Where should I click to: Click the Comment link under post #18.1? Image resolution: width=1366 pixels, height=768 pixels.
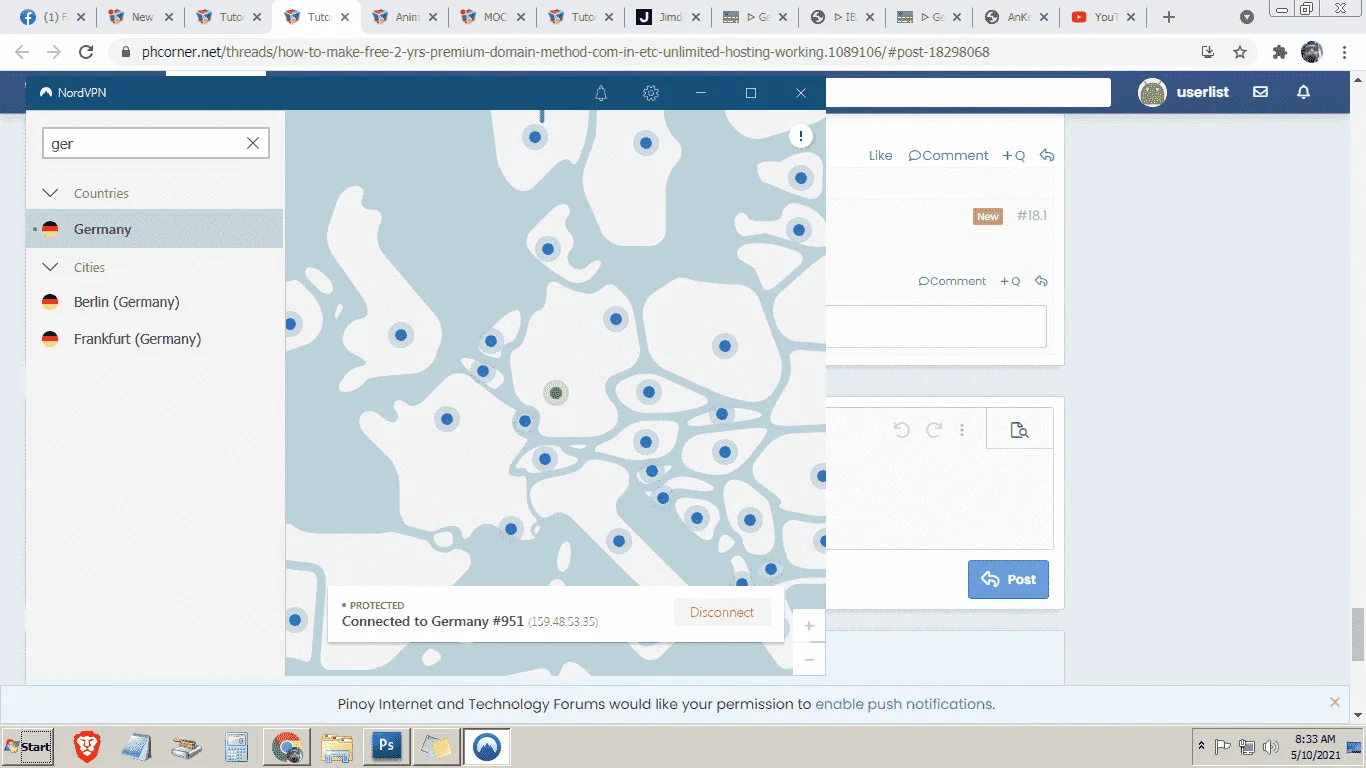point(952,281)
